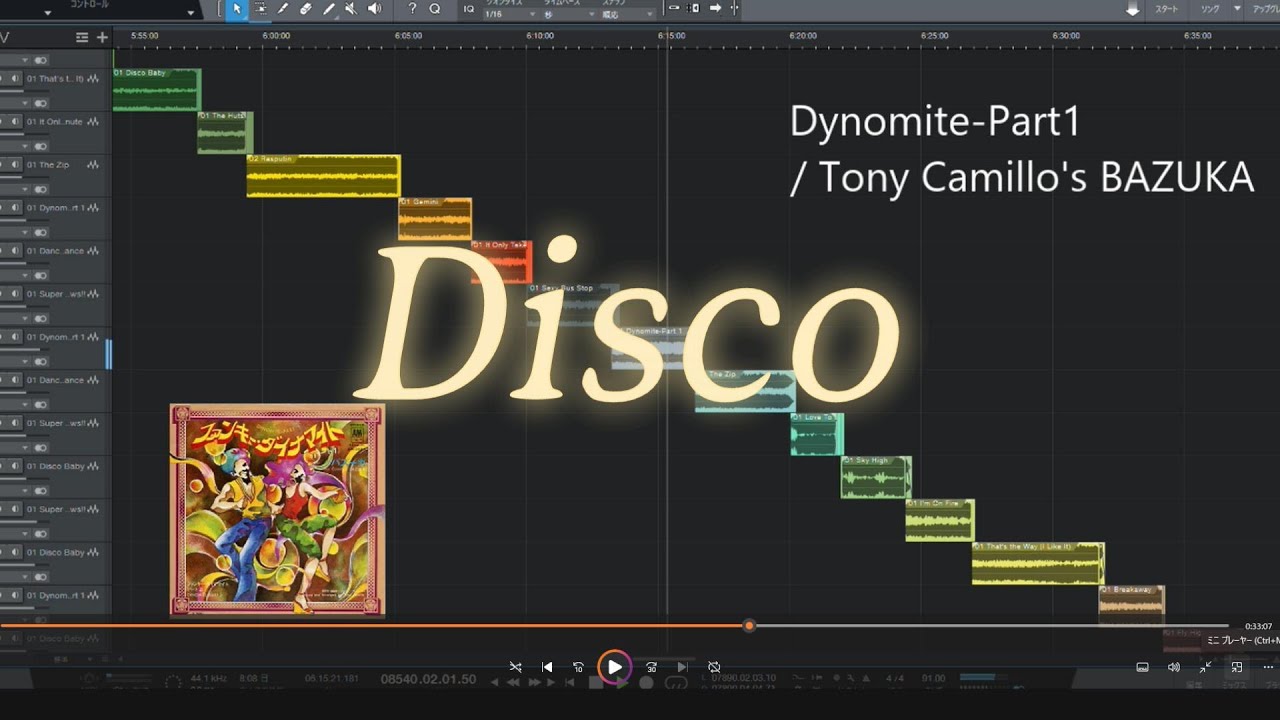Expand the control parameter dropdown arrow

pyautogui.click(x=191, y=13)
